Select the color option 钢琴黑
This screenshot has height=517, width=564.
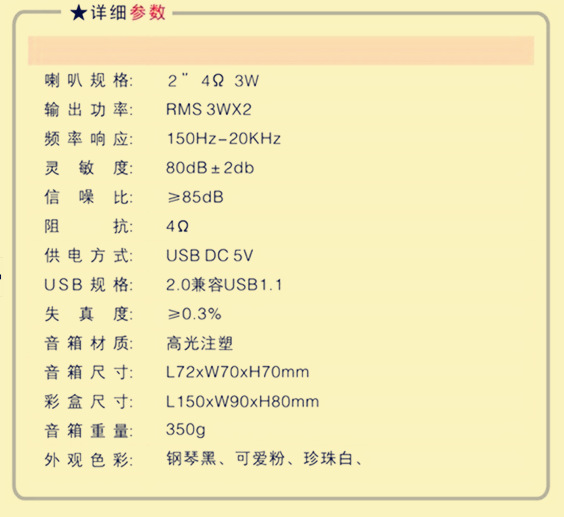pyautogui.click(x=191, y=459)
